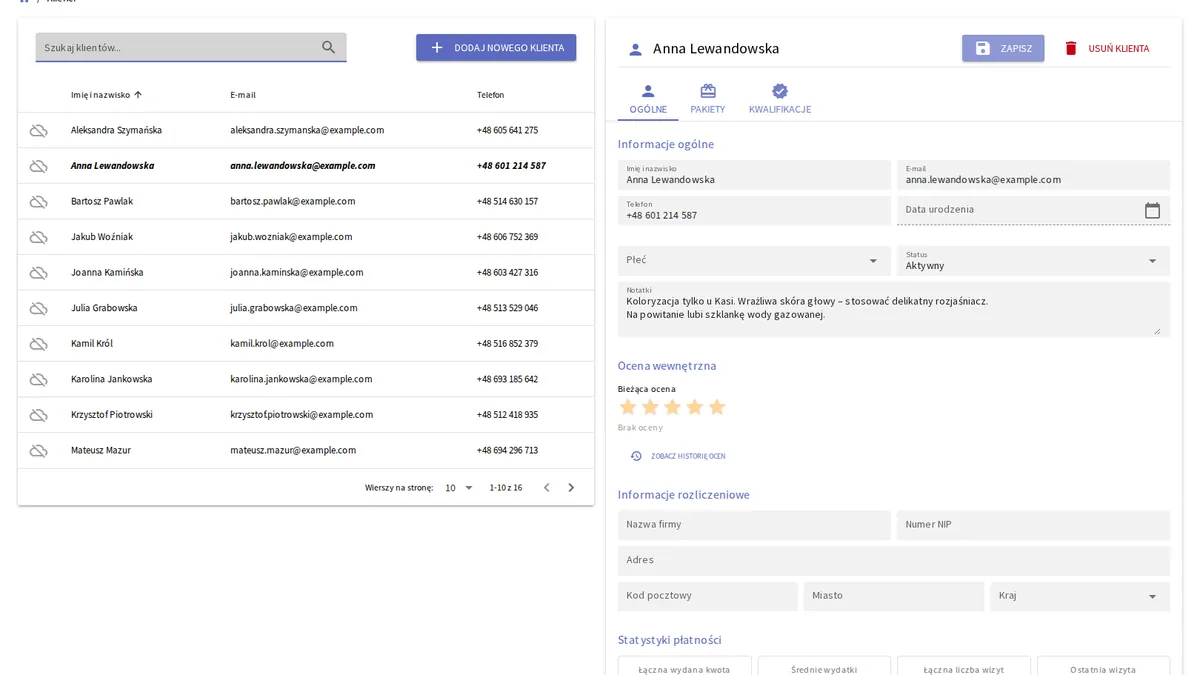Click cloud-off icon in Krzysztof Piotrowski row
Screen dimensions: 1200x675
38,415
